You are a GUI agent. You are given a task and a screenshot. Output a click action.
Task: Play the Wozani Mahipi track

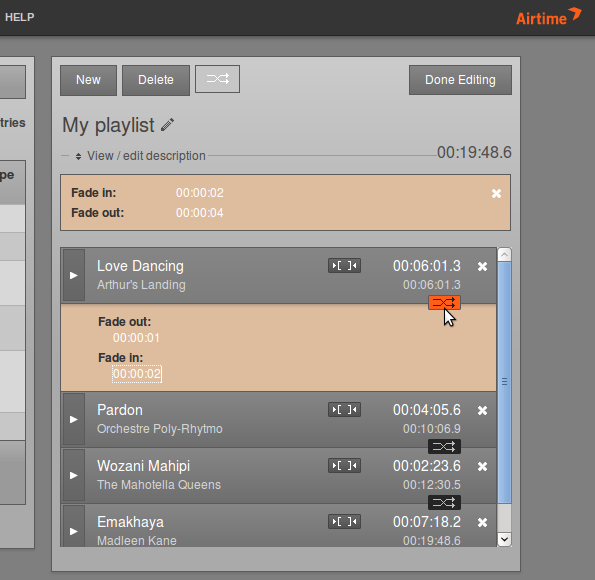click(74, 475)
